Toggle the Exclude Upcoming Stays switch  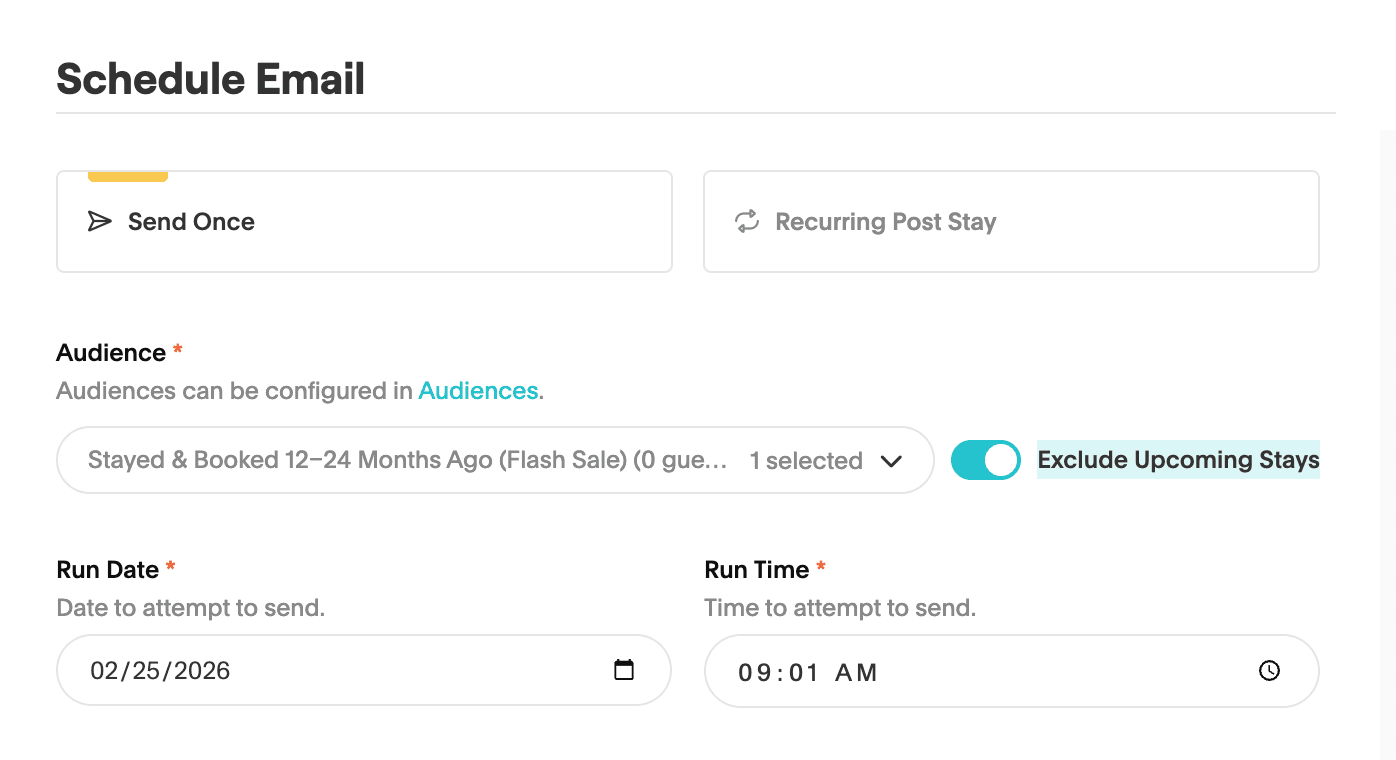[985, 460]
